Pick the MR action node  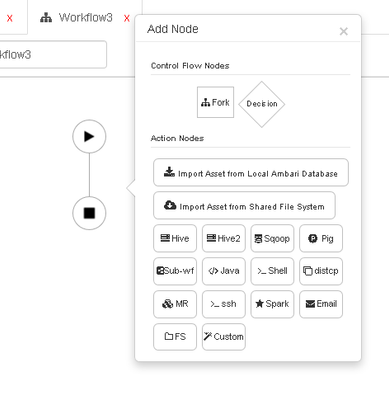point(175,304)
